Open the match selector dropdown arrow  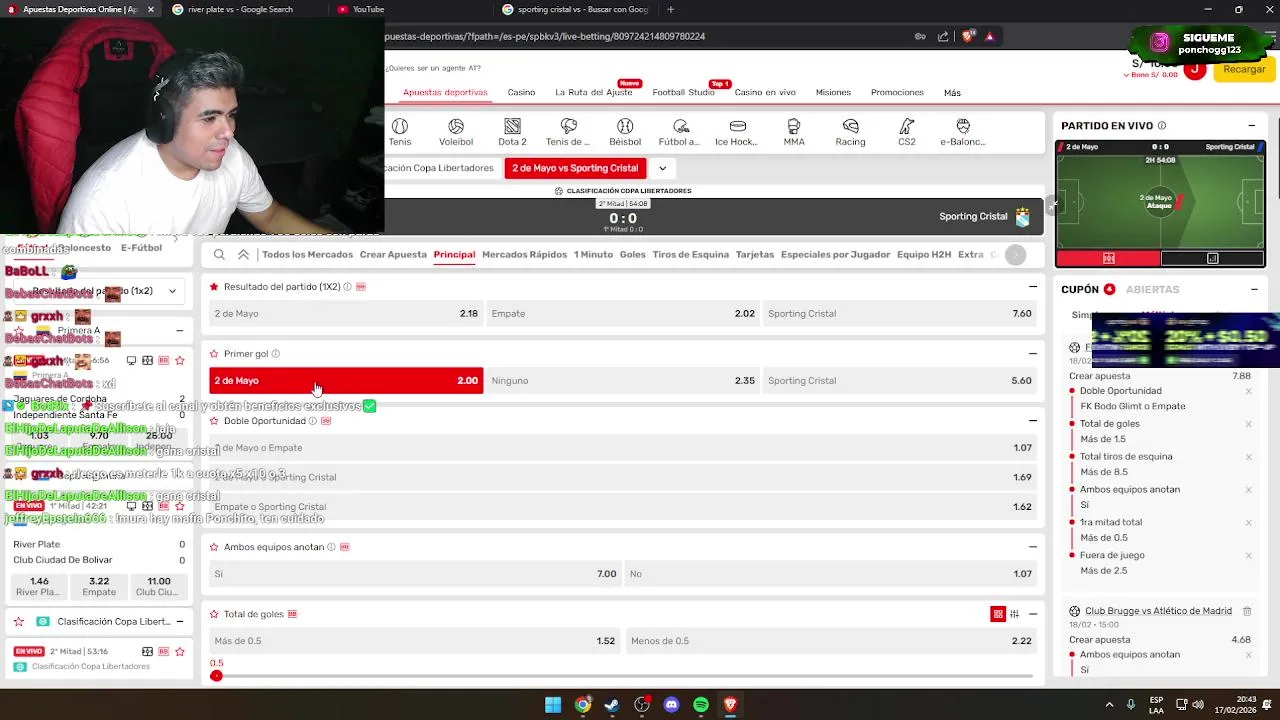pos(662,168)
